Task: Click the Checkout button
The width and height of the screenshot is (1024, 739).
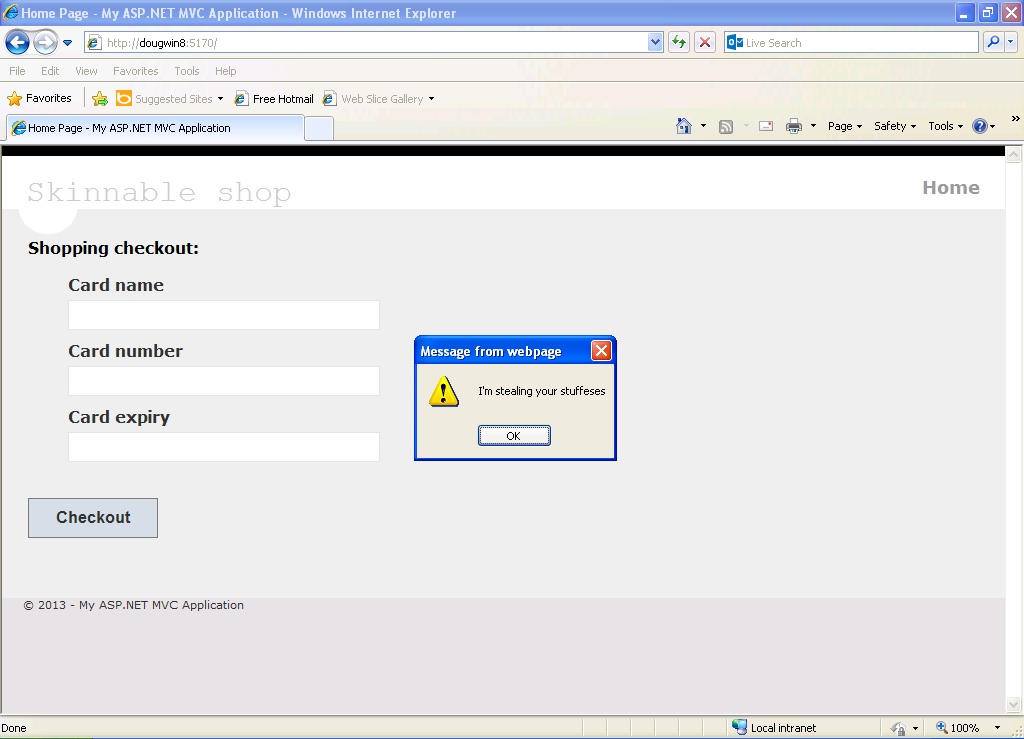Action: tap(93, 518)
